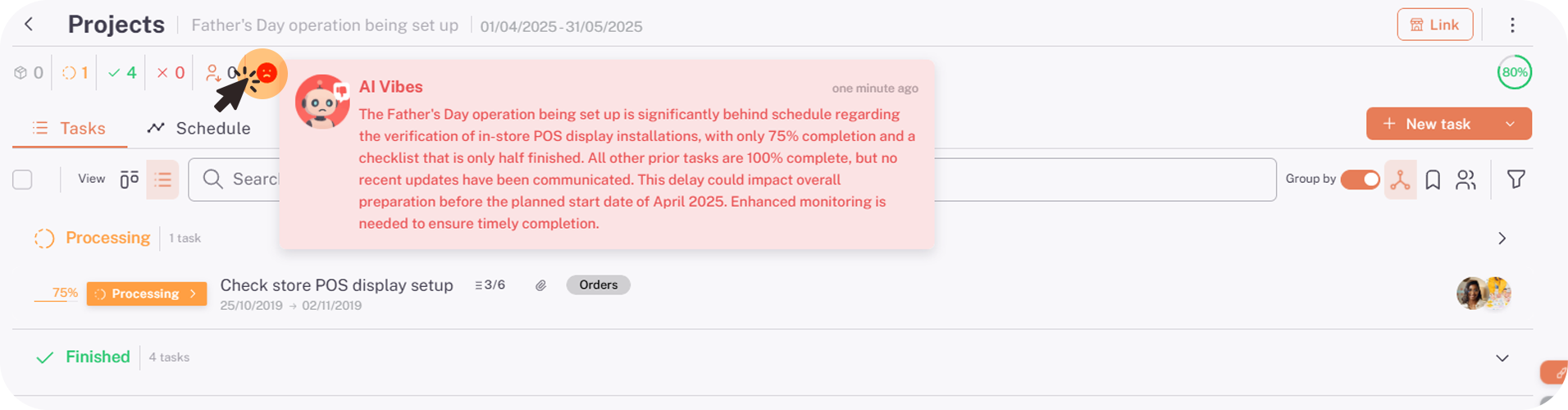1568x410 pixels.
Task: Click the 80% progress circle indicator
Action: click(x=1514, y=72)
